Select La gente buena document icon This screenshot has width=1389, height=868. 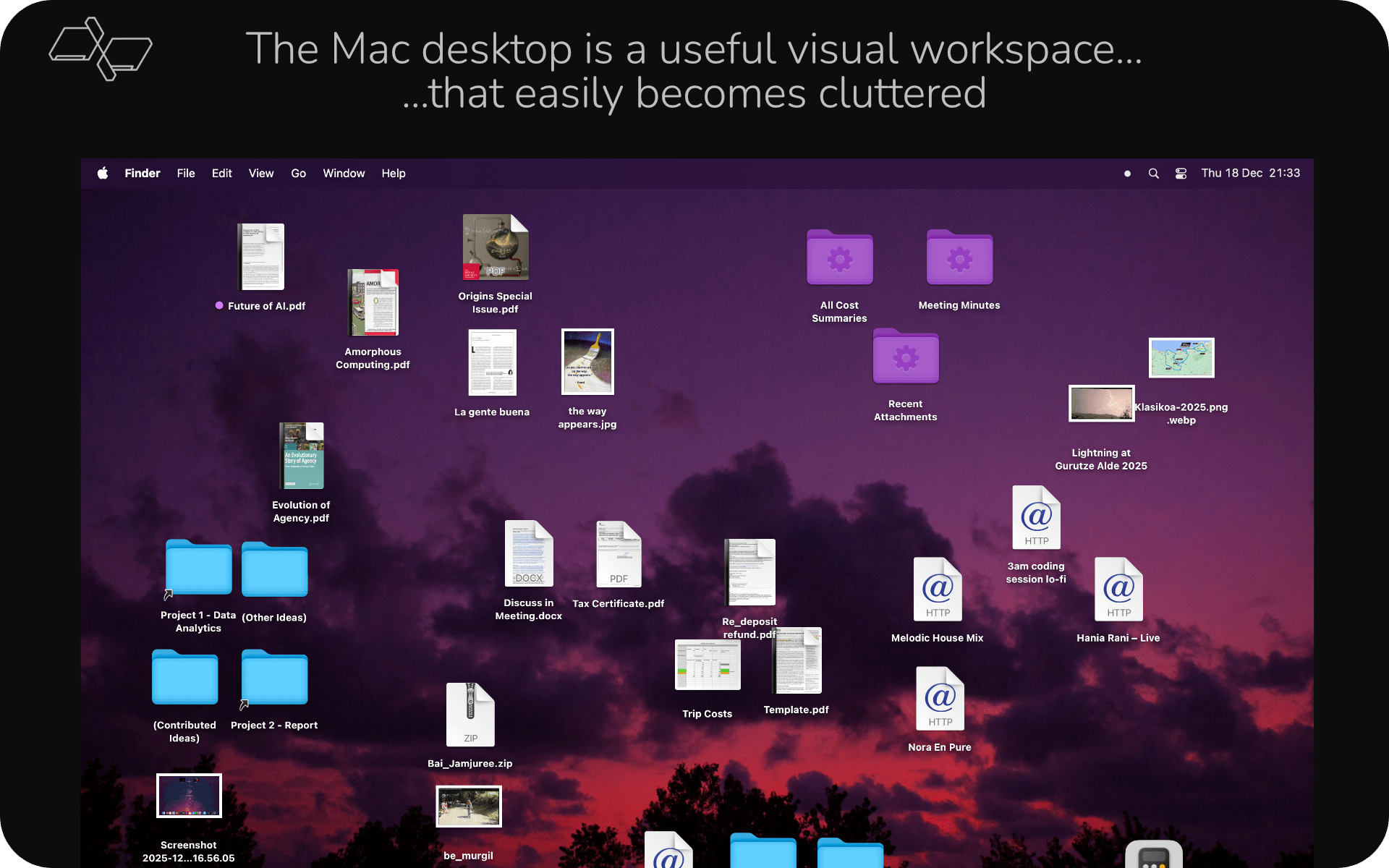(x=493, y=362)
